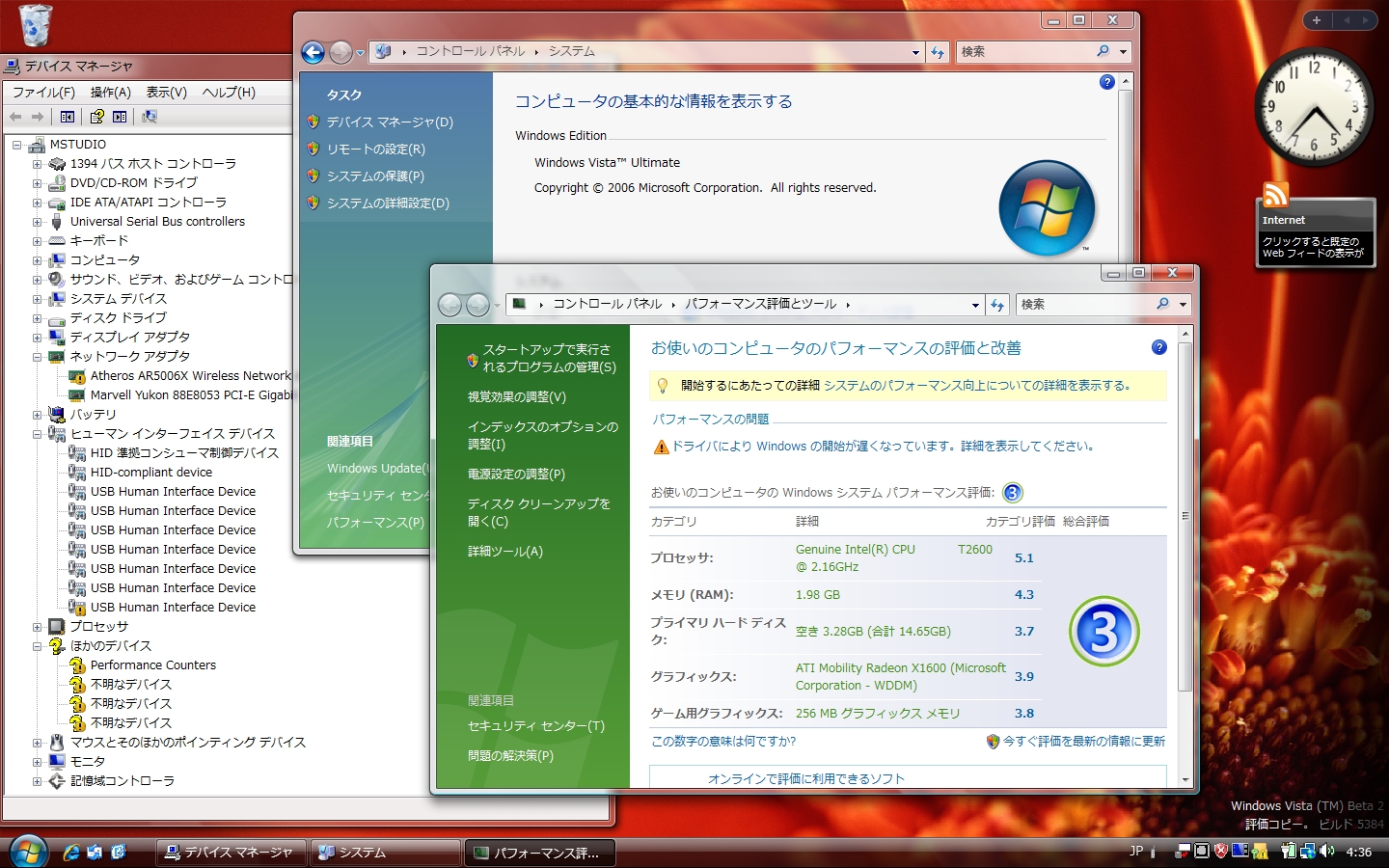Collapse ヒューマン インターフェイス デバイス node
Image resolution: width=1389 pixels, height=868 pixels.
coord(38,434)
